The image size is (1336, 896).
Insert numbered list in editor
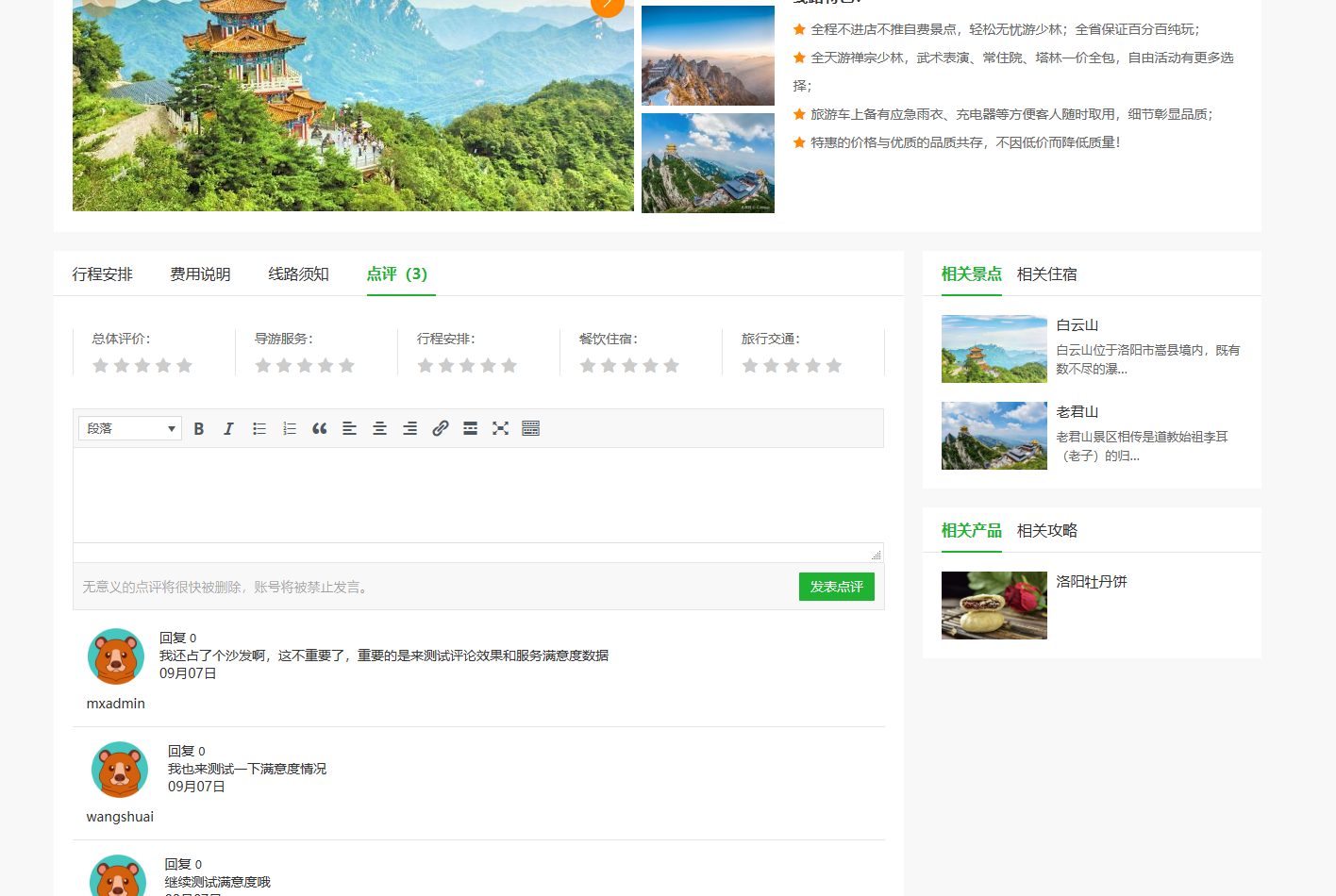coord(290,428)
